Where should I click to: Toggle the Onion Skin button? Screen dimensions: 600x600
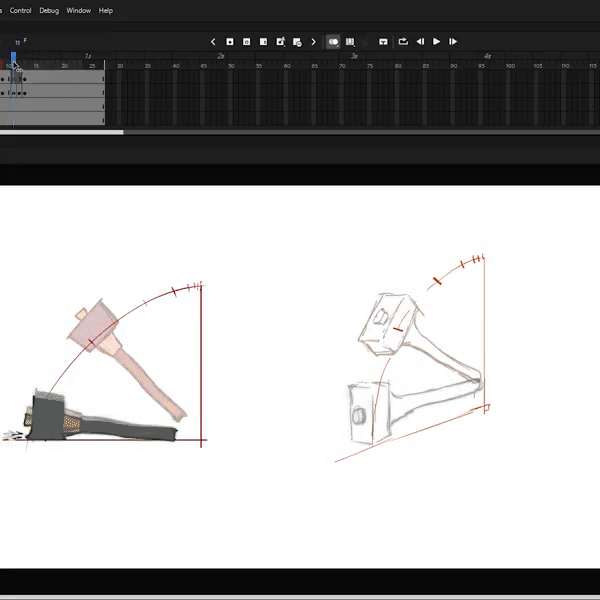333,42
